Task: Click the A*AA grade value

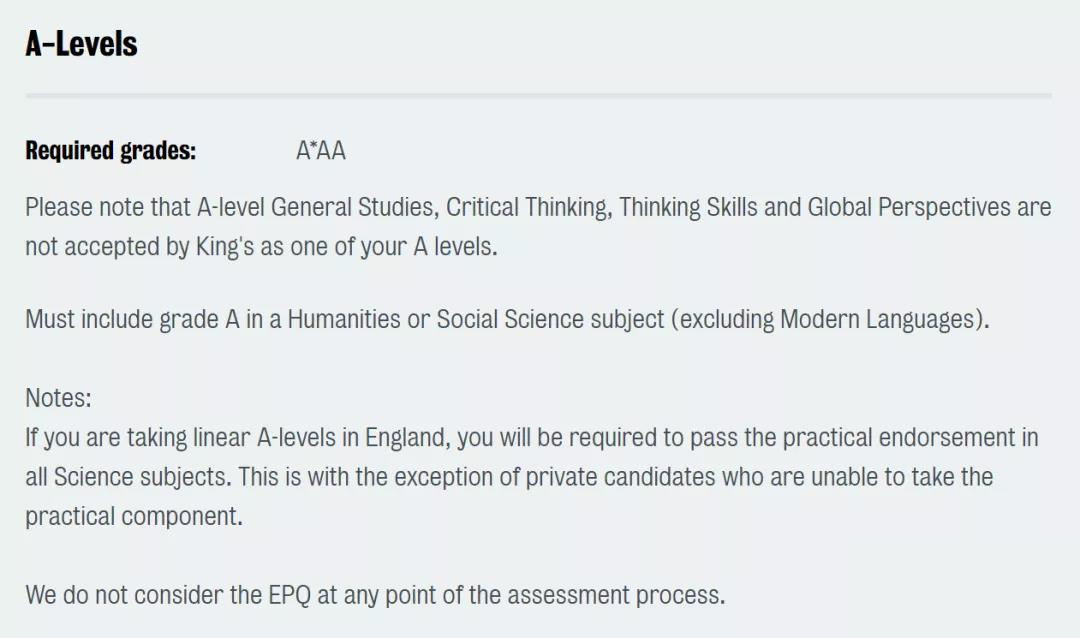Action: pyautogui.click(x=321, y=150)
